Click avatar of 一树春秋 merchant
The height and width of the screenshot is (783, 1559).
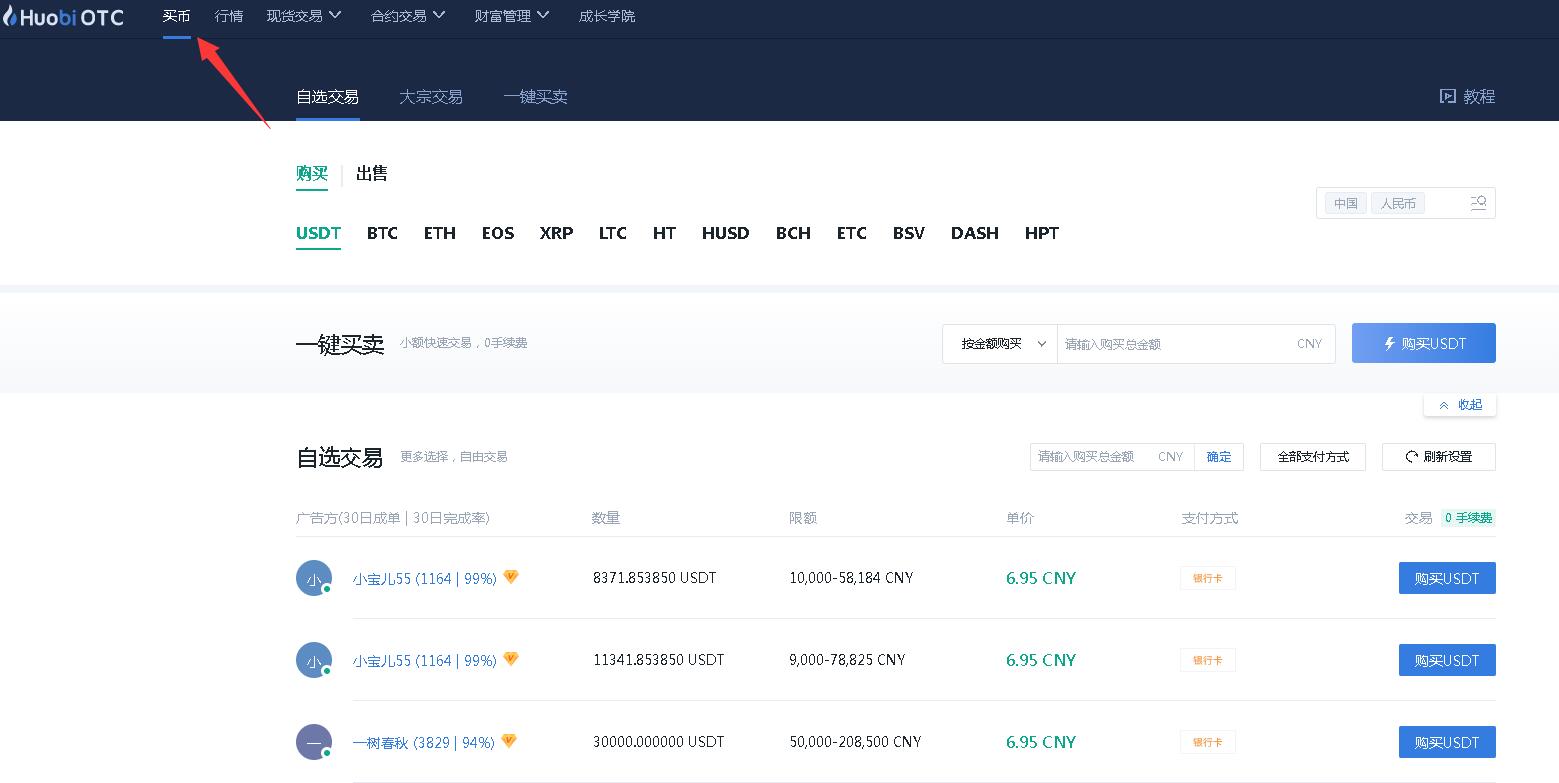coord(314,742)
